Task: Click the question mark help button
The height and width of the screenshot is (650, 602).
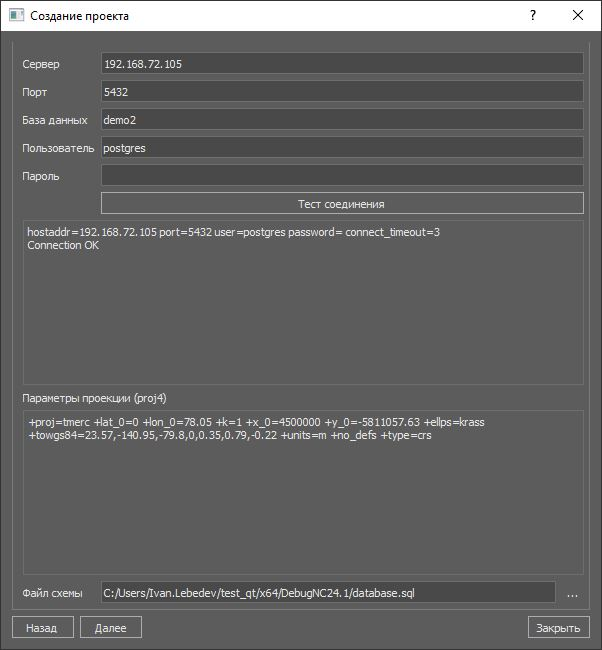Action: point(532,16)
